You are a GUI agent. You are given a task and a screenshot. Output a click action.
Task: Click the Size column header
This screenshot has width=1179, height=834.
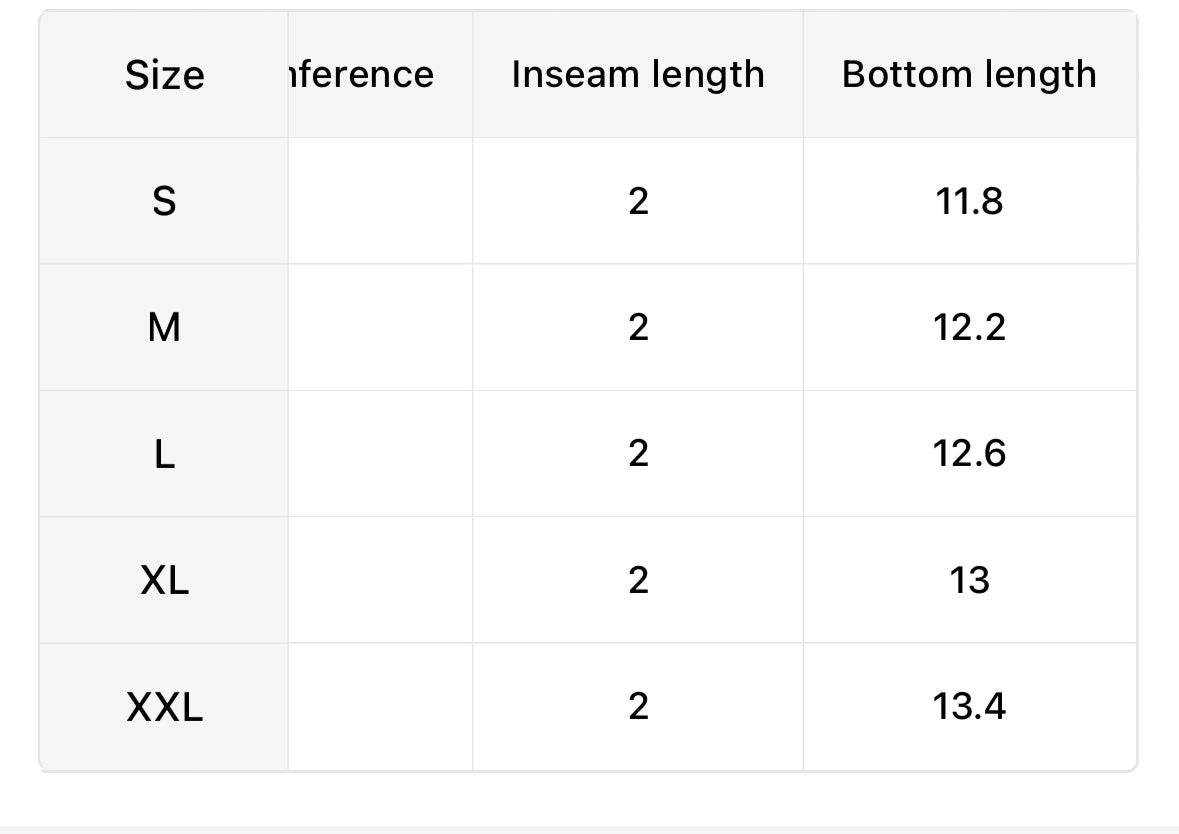tap(165, 75)
